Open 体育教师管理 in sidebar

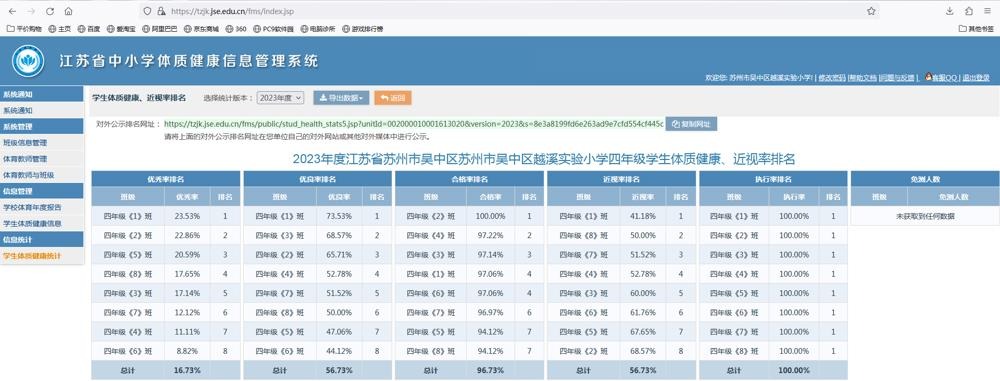point(41,158)
